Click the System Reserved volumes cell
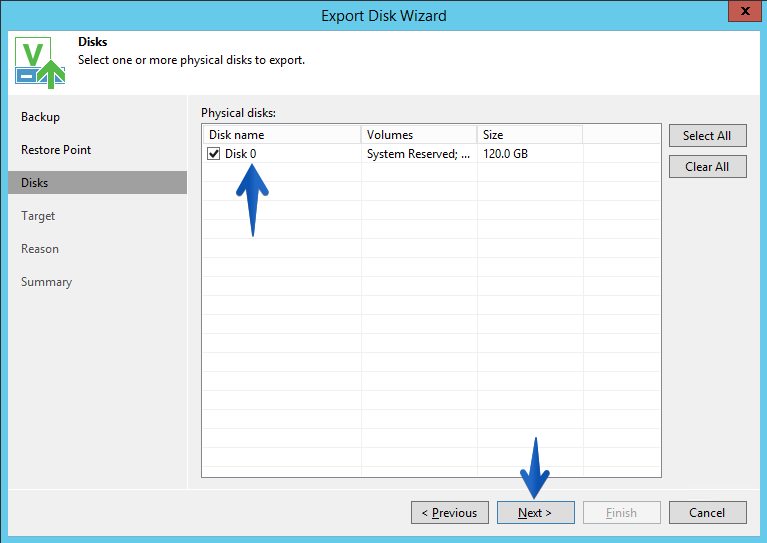The height and width of the screenshot is (543, 767). [419, 154]
